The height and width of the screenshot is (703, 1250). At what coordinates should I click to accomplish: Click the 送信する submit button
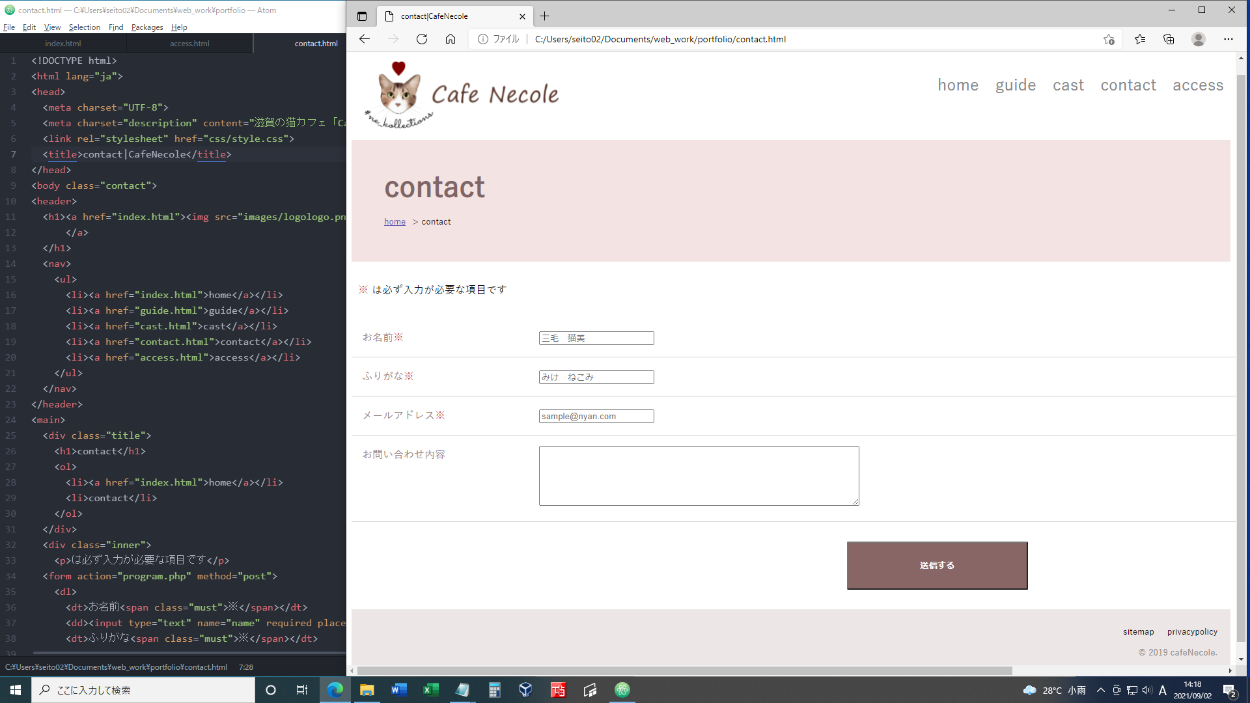936,565
